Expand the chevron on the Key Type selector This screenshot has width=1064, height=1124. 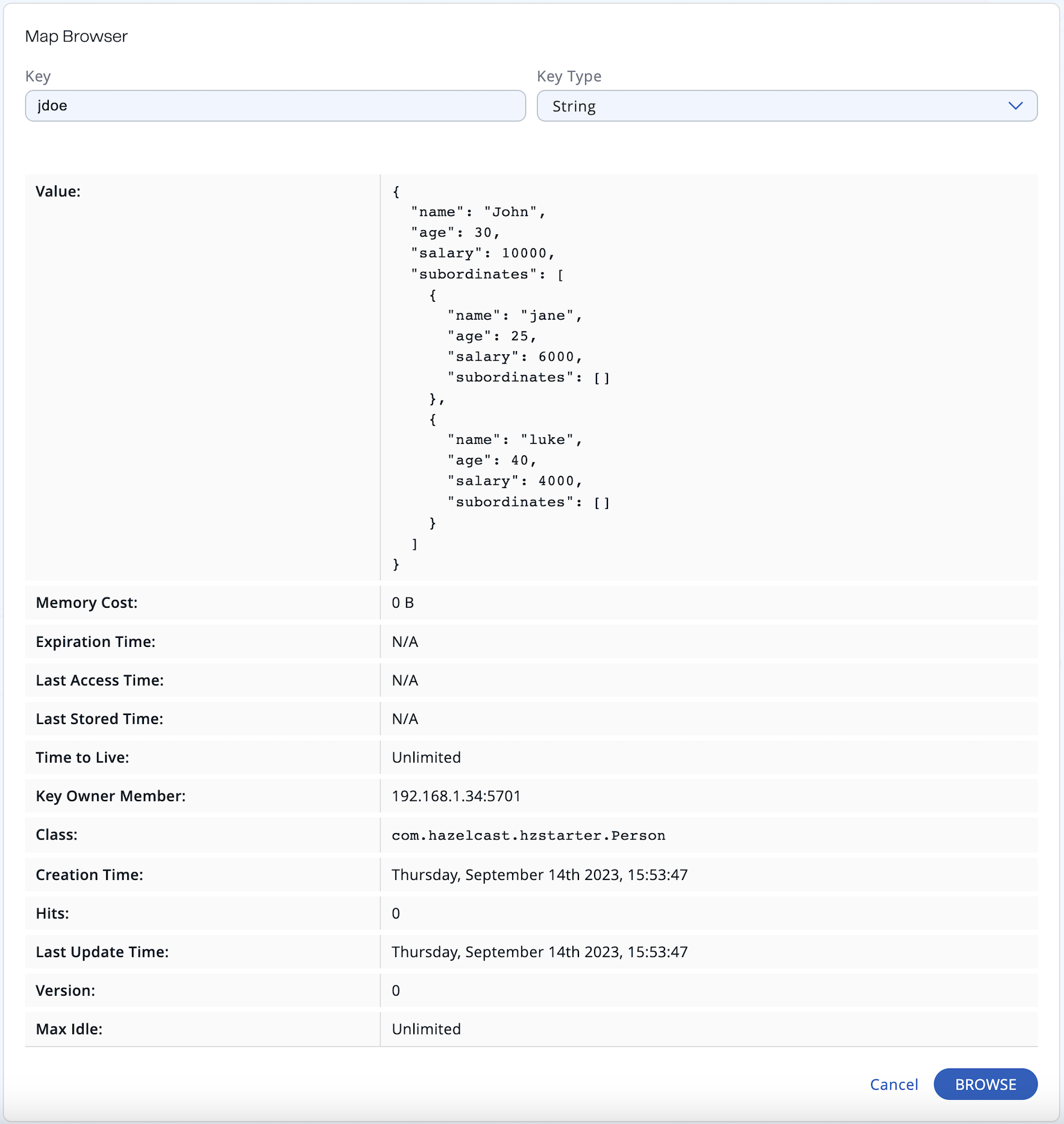point(1016,106)
